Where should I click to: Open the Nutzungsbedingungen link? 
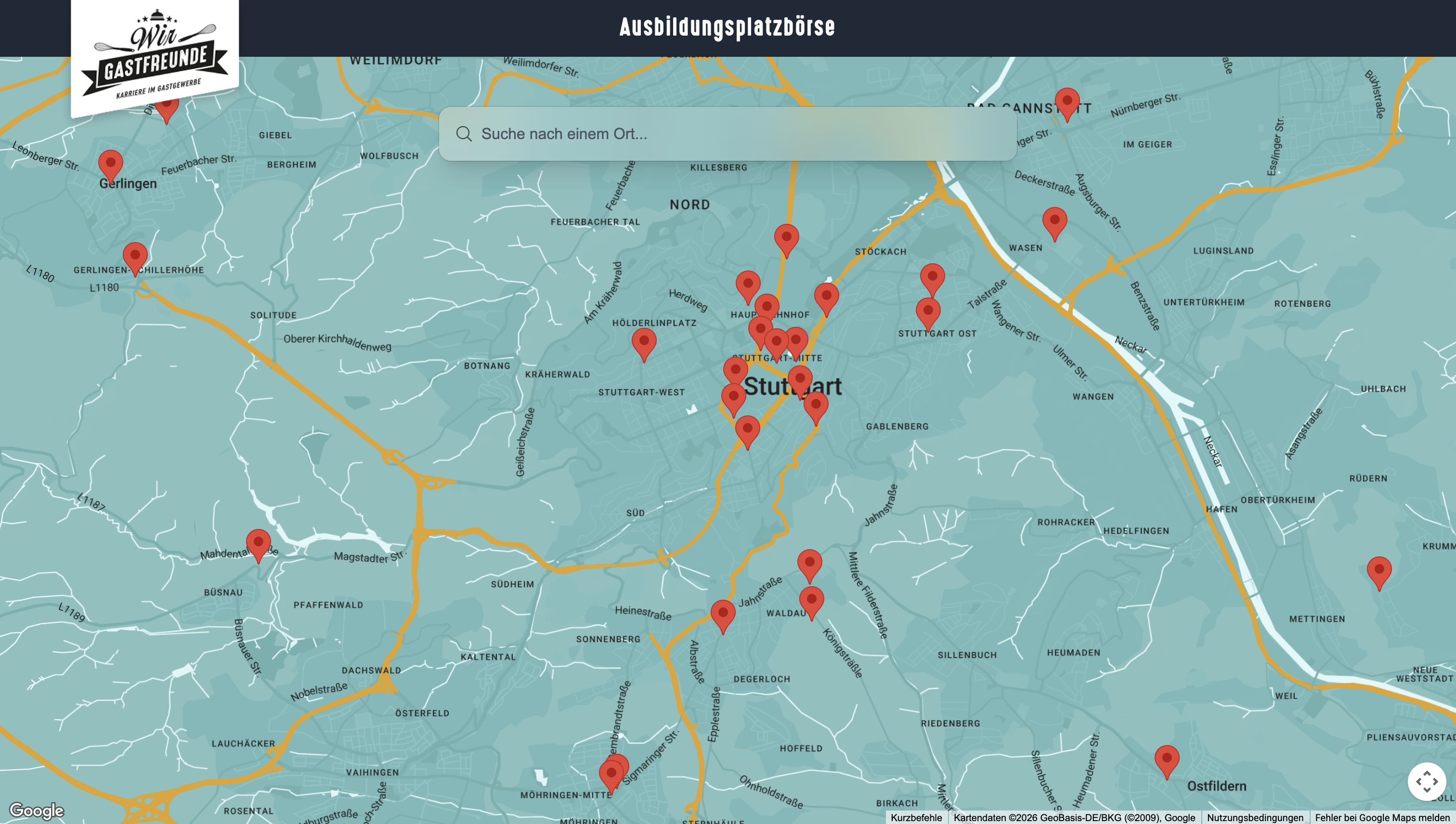pos(1254,818)
